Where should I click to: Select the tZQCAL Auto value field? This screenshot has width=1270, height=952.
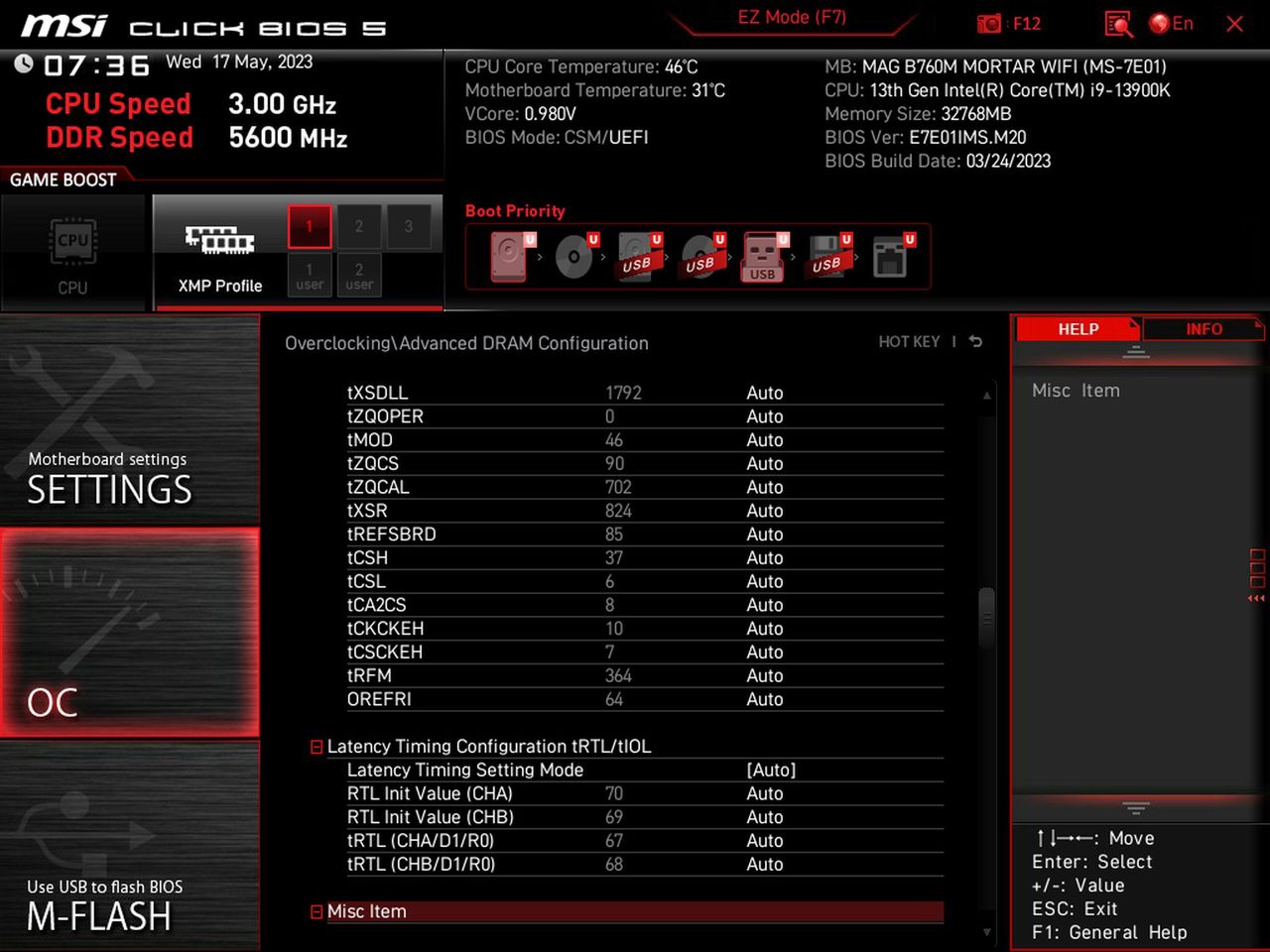(765, 488)
